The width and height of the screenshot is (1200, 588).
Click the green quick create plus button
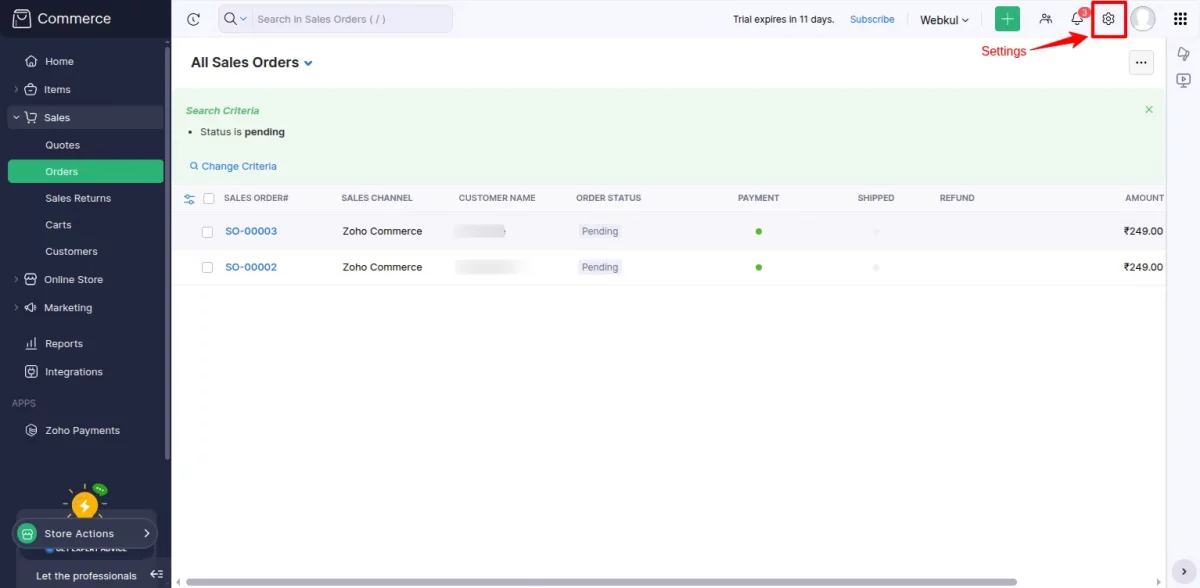click(1007, 19)
